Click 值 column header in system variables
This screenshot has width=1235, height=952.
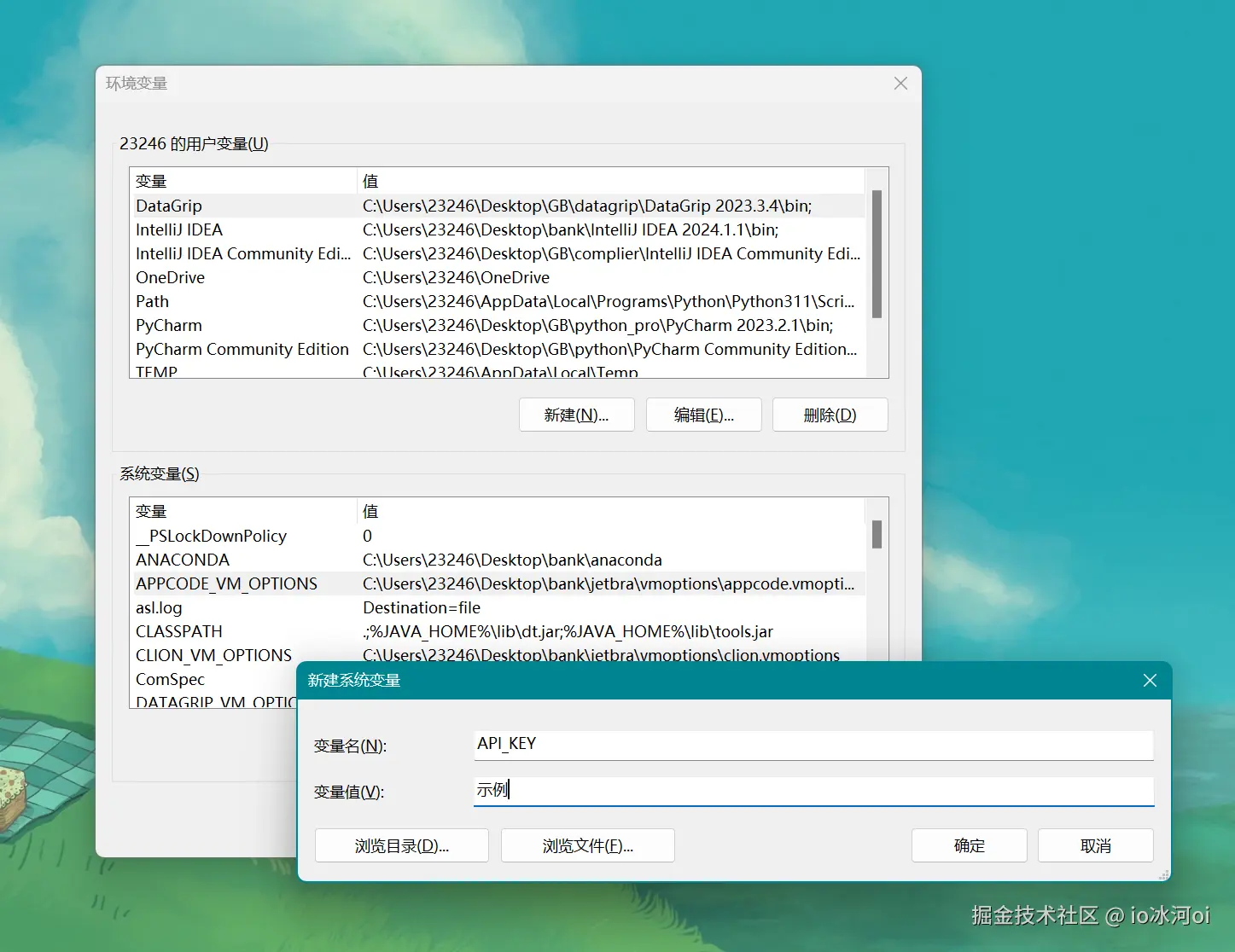(610, 511)
